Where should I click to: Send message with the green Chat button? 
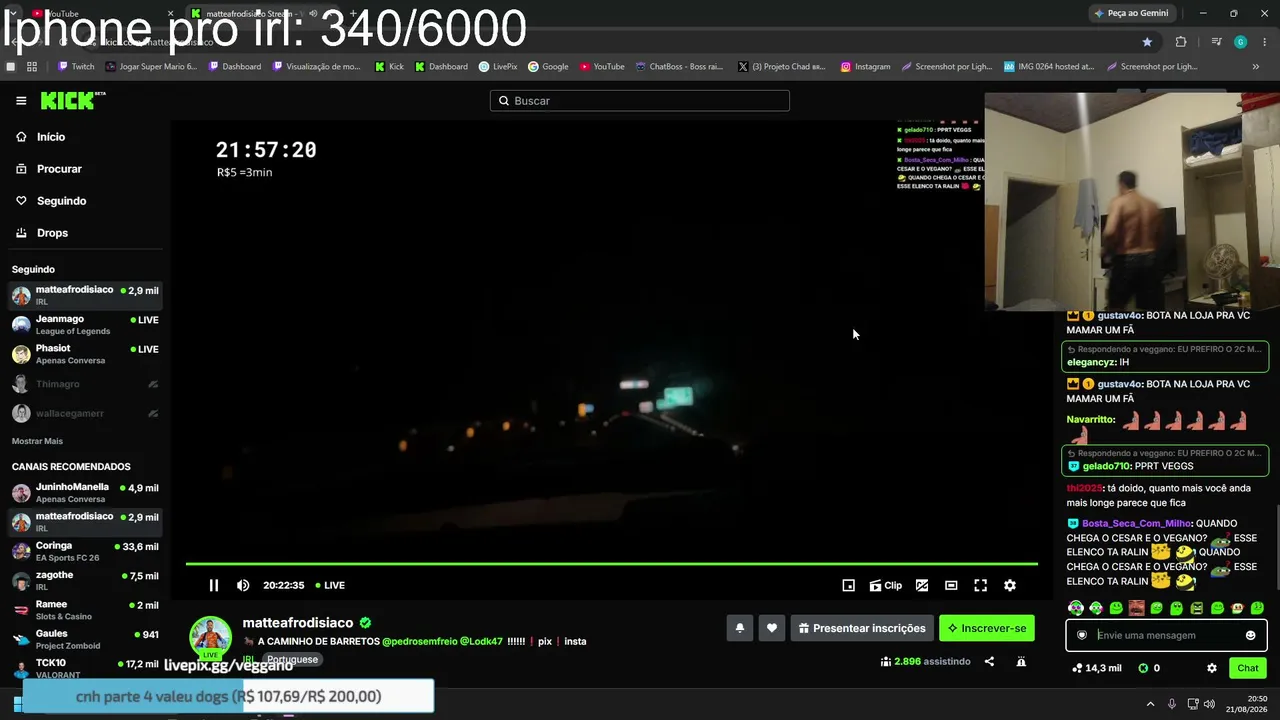1248,668
